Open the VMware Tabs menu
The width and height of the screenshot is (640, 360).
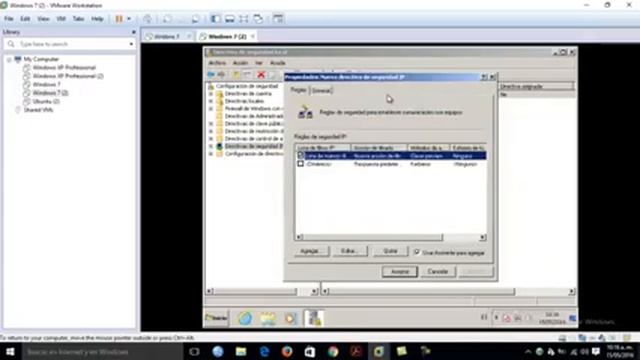78,19
